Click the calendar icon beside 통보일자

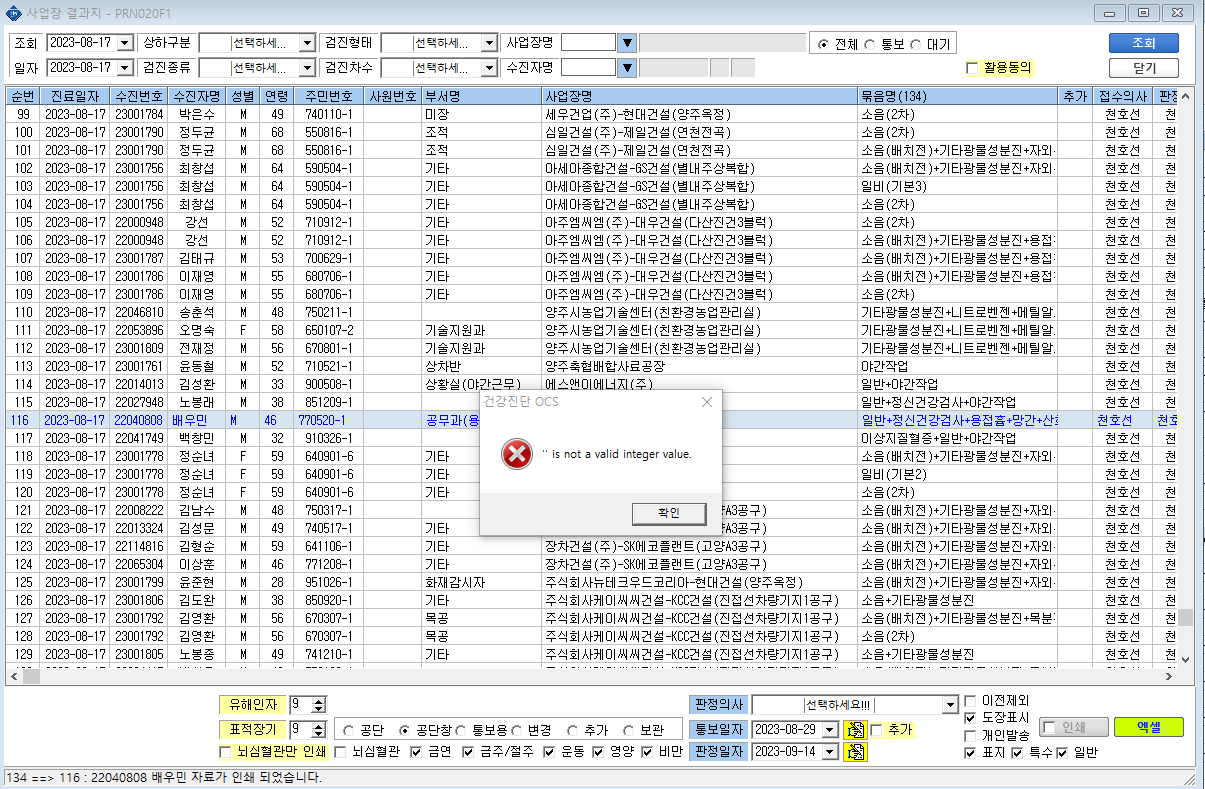853,729
